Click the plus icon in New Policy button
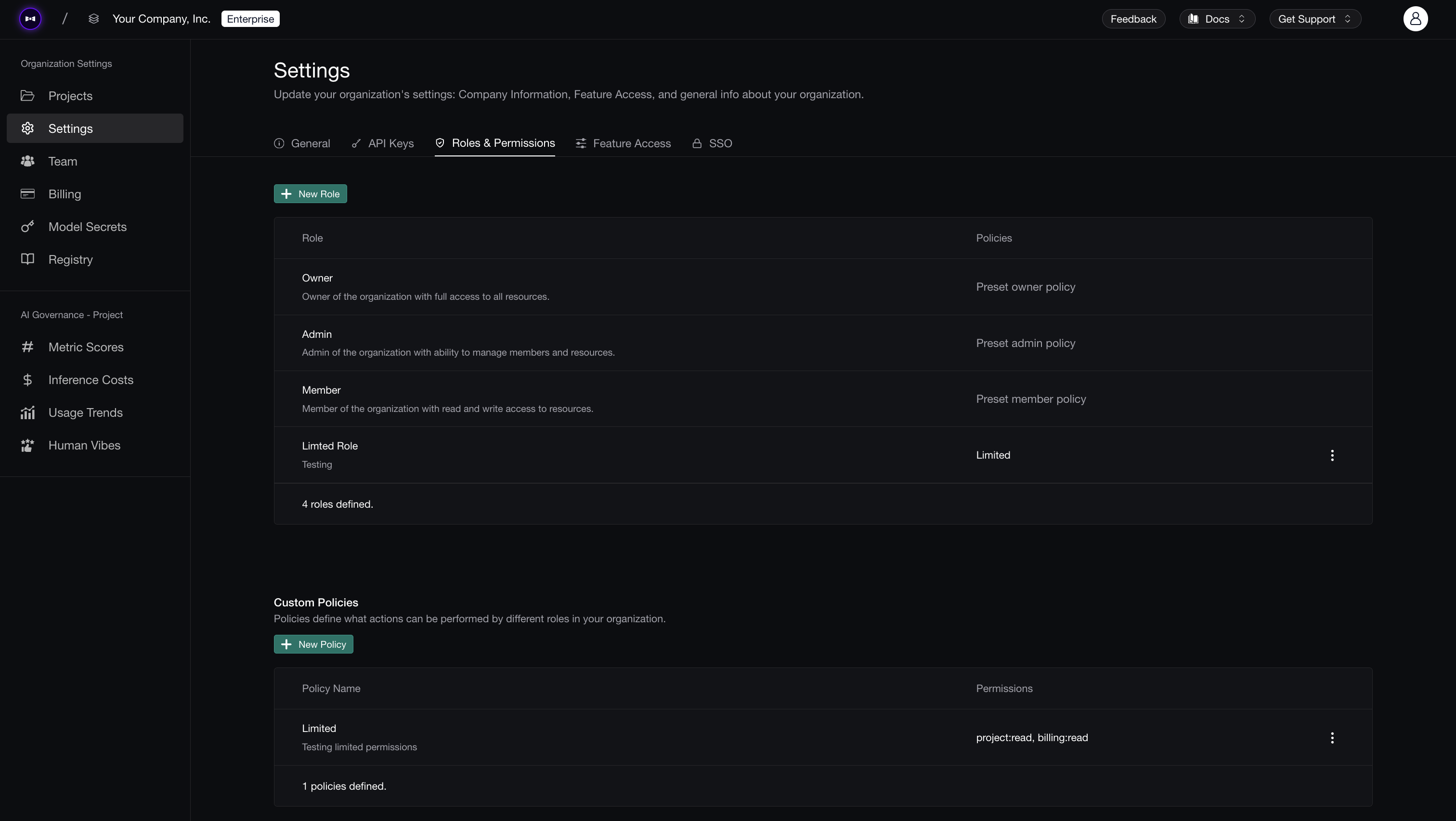 pyautogui.click(x=286, y=644)
